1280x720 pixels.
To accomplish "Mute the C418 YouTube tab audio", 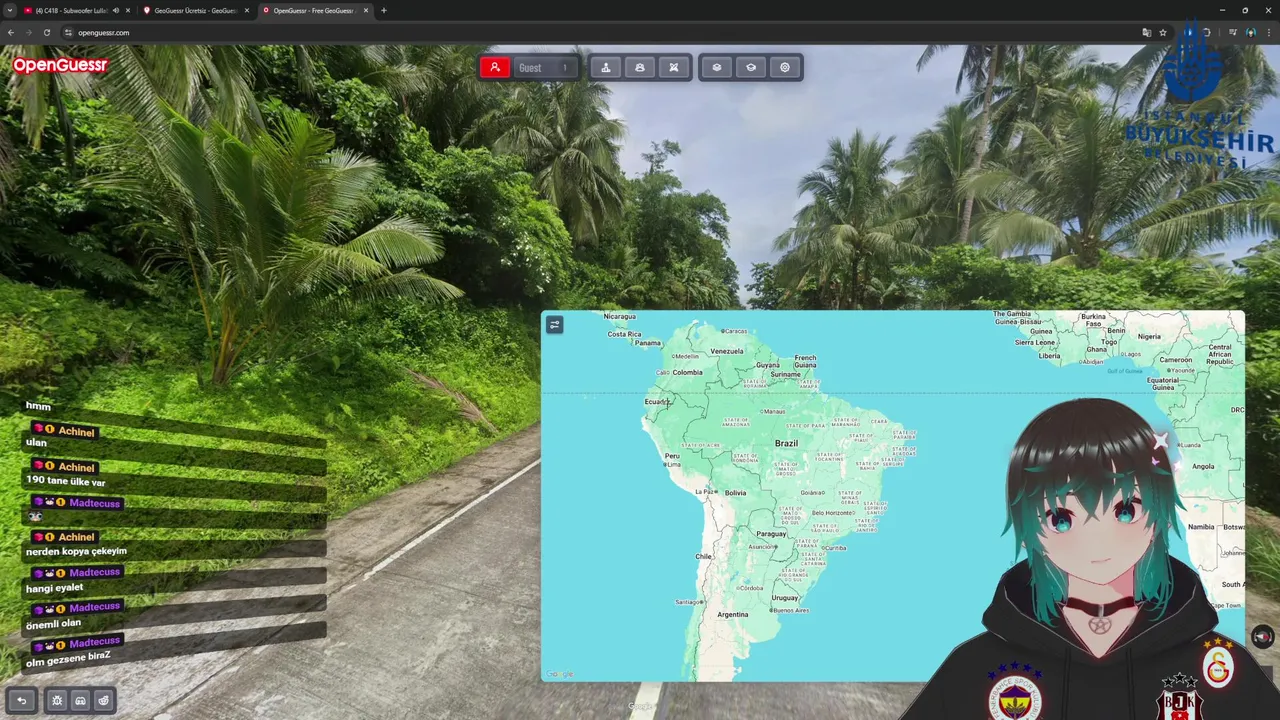I will point(116,10).
